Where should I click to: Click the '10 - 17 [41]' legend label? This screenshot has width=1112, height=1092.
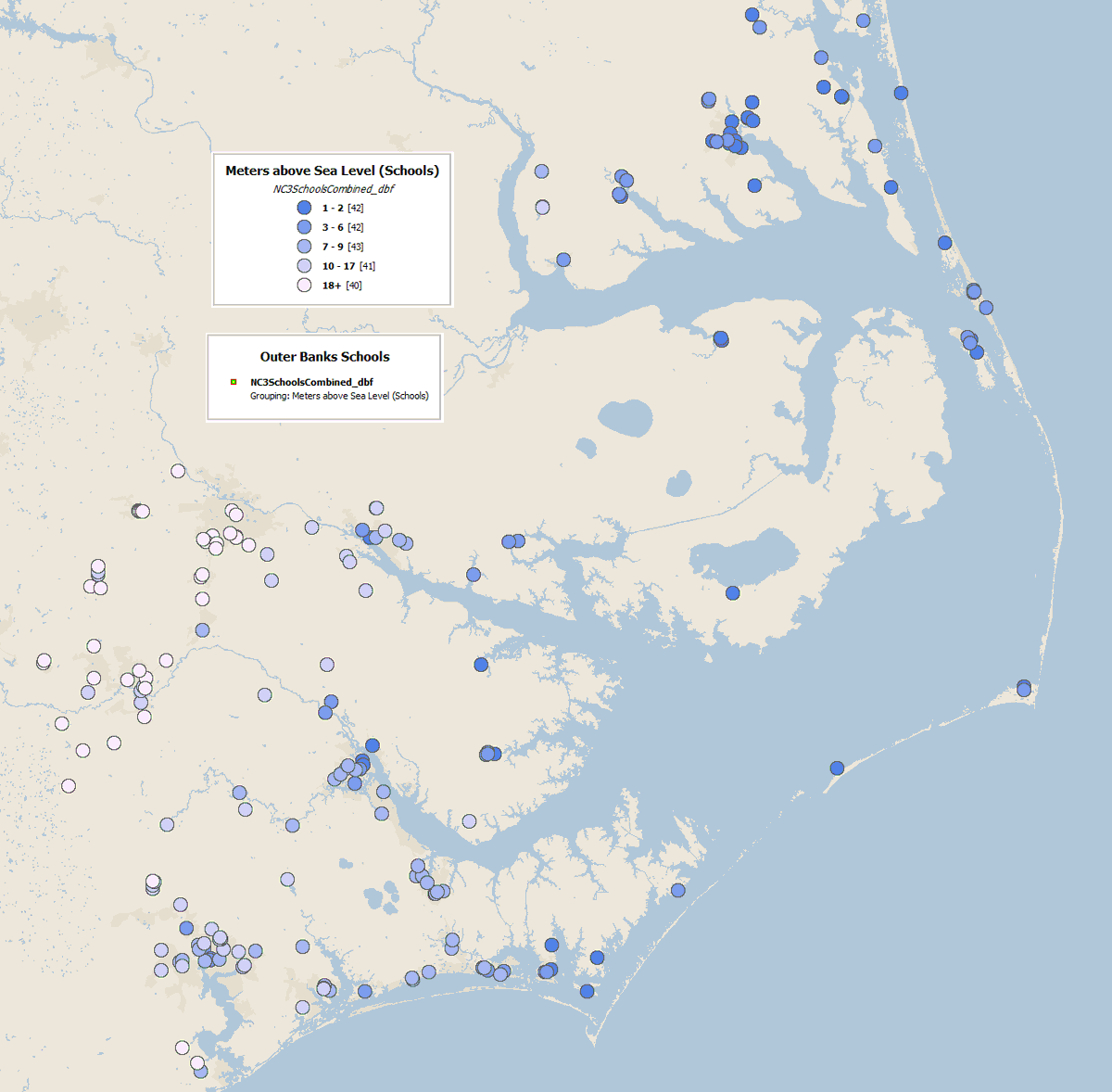(x=348, y=266)
